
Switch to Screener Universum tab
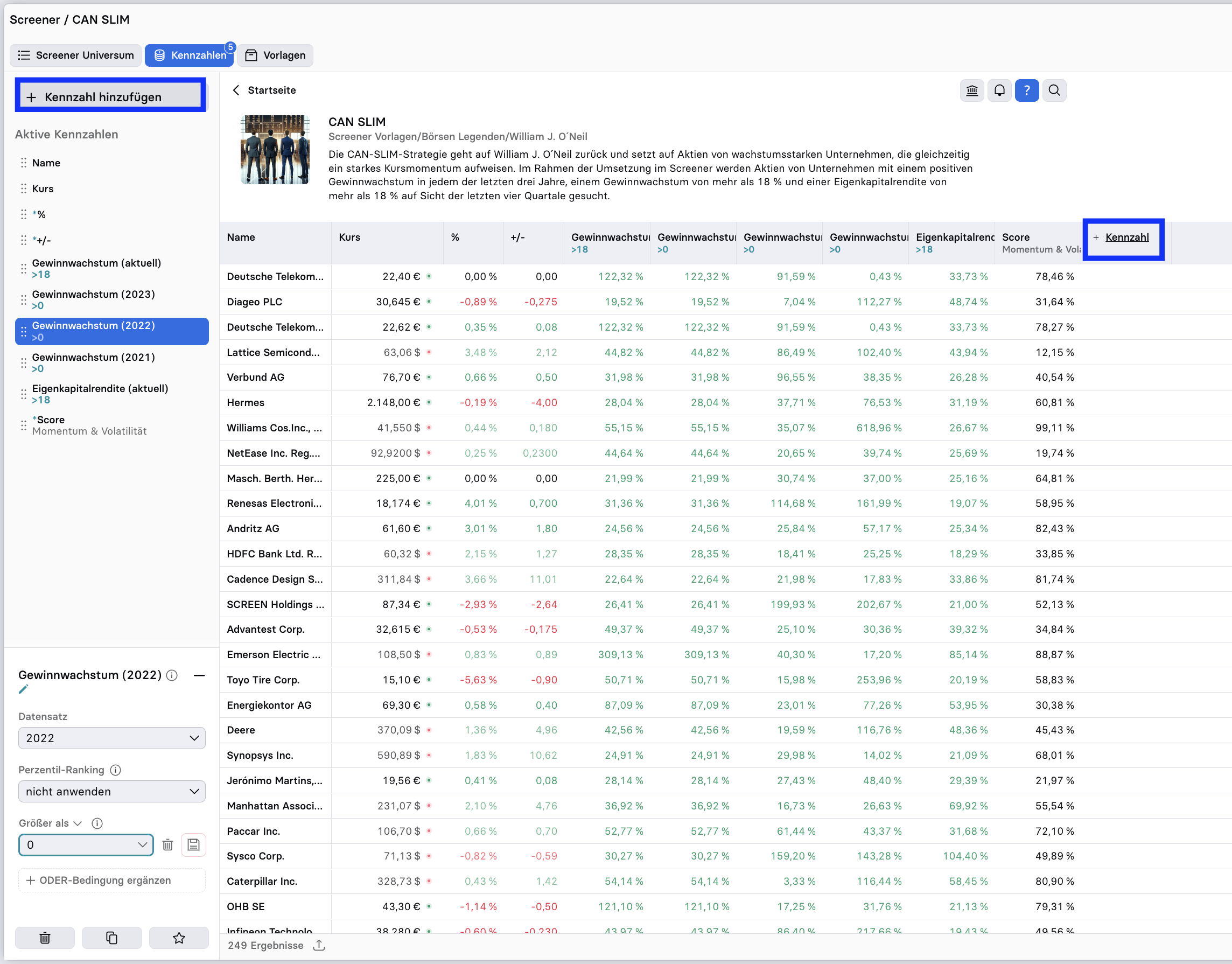pyautogui.click(x=75, y=55)
